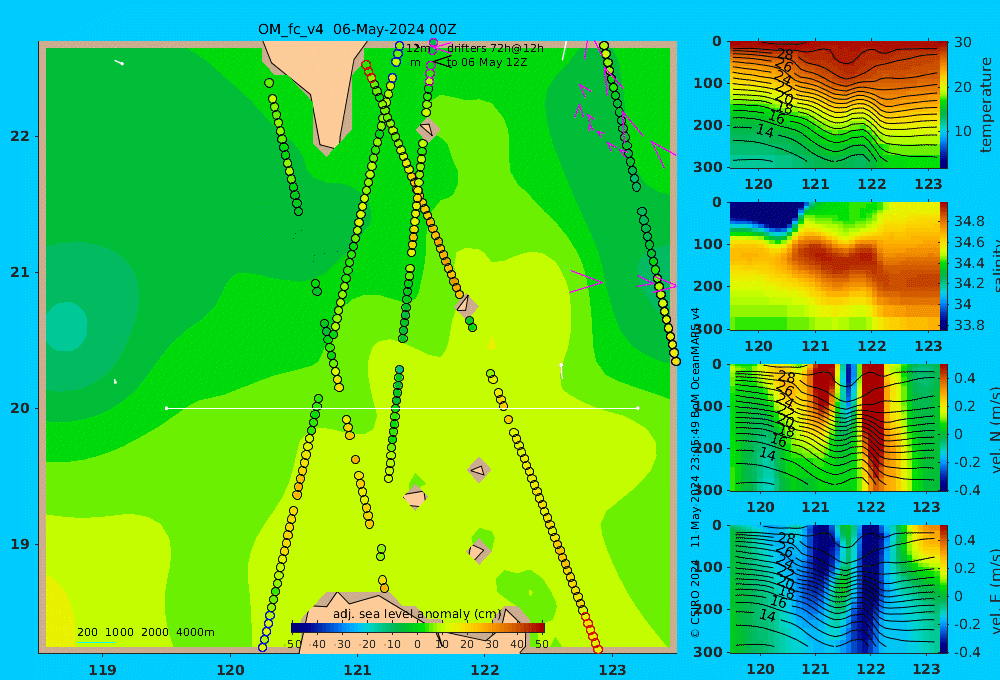This screenshot has width=1000, height=680.
Task: Click longitude label 121 under the main map
Action: pos(358,670)
